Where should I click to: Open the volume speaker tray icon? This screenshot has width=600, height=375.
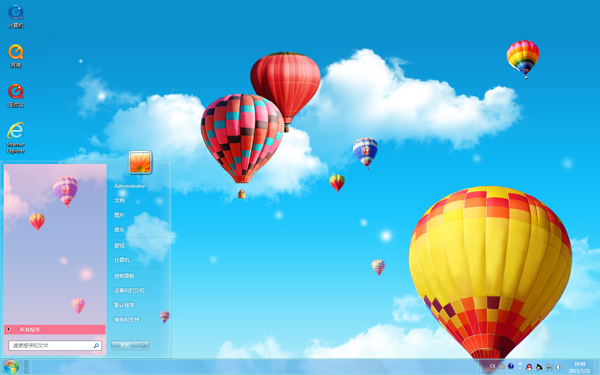[x=559, y=367]
